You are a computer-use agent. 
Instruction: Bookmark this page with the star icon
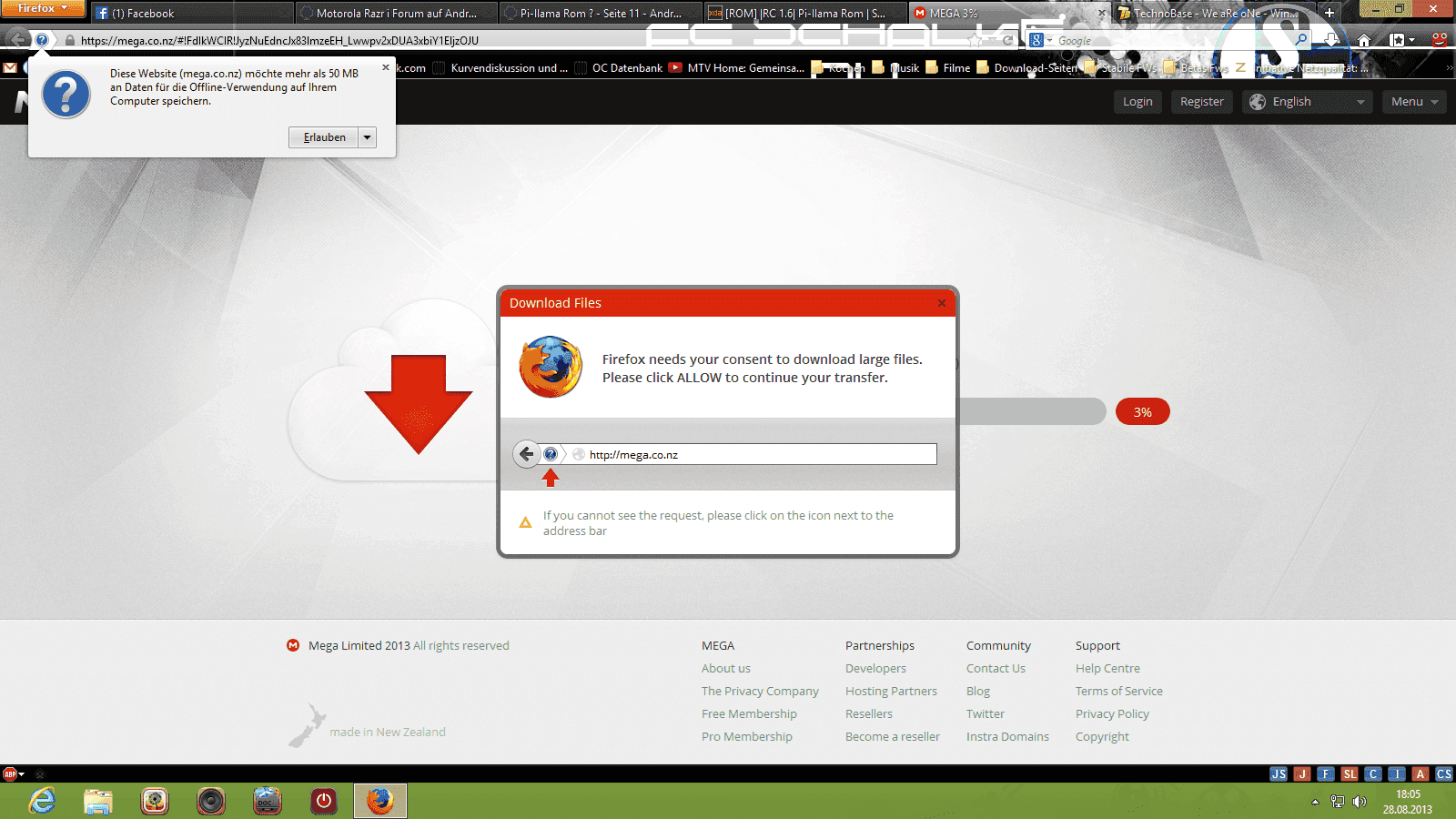[x=976, y=40]
